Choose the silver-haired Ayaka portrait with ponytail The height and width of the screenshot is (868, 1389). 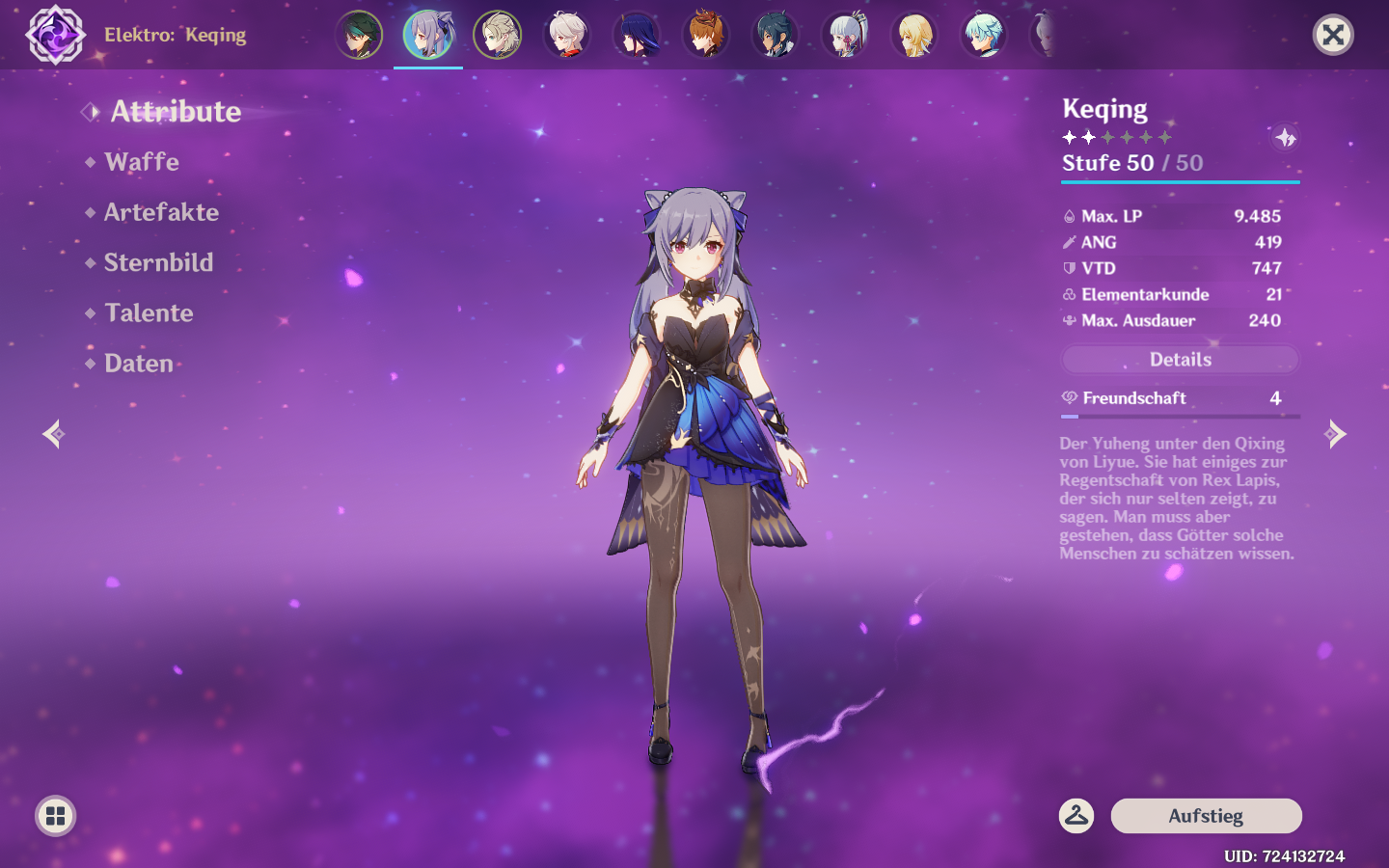click(x=845, y=36)
